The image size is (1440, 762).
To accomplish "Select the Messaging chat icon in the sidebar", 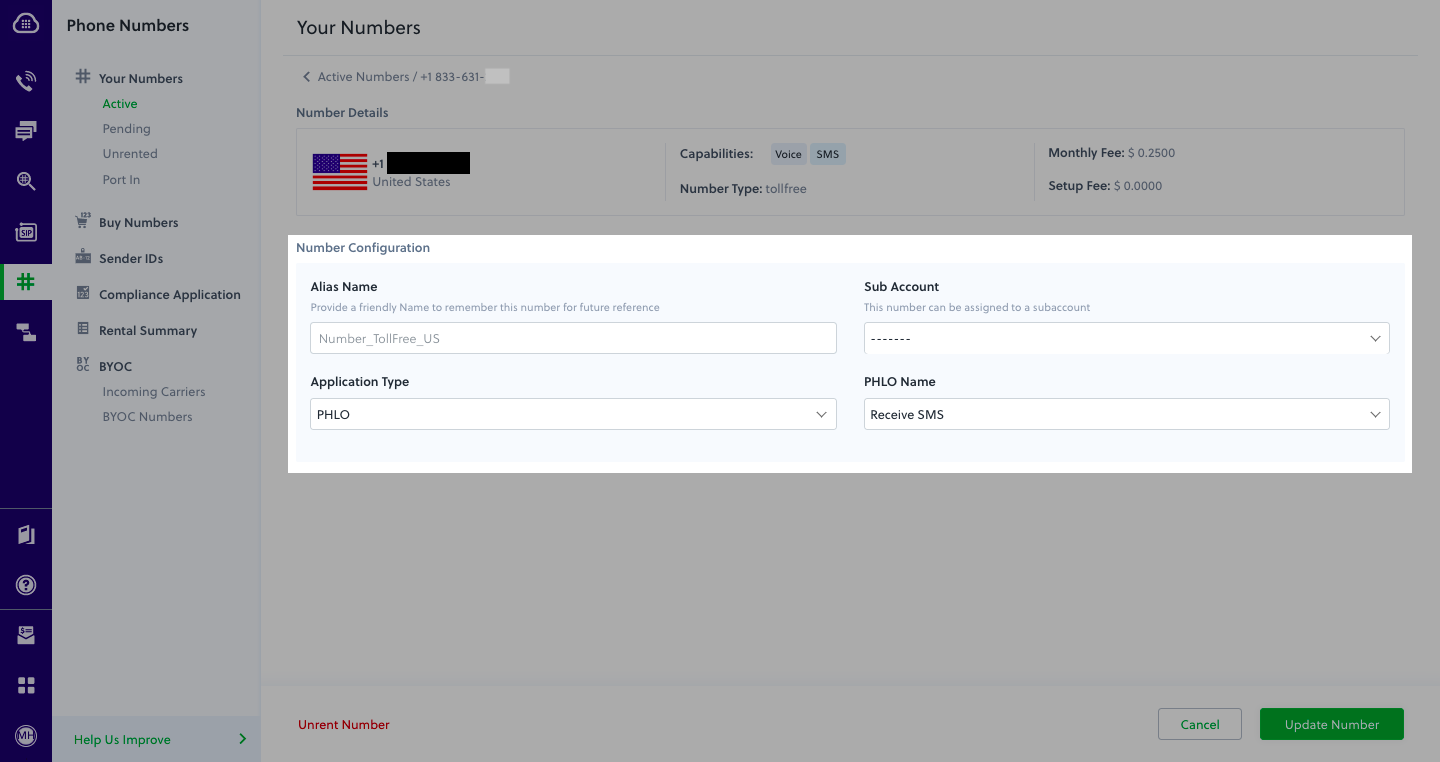I will [x=25, y=129].
